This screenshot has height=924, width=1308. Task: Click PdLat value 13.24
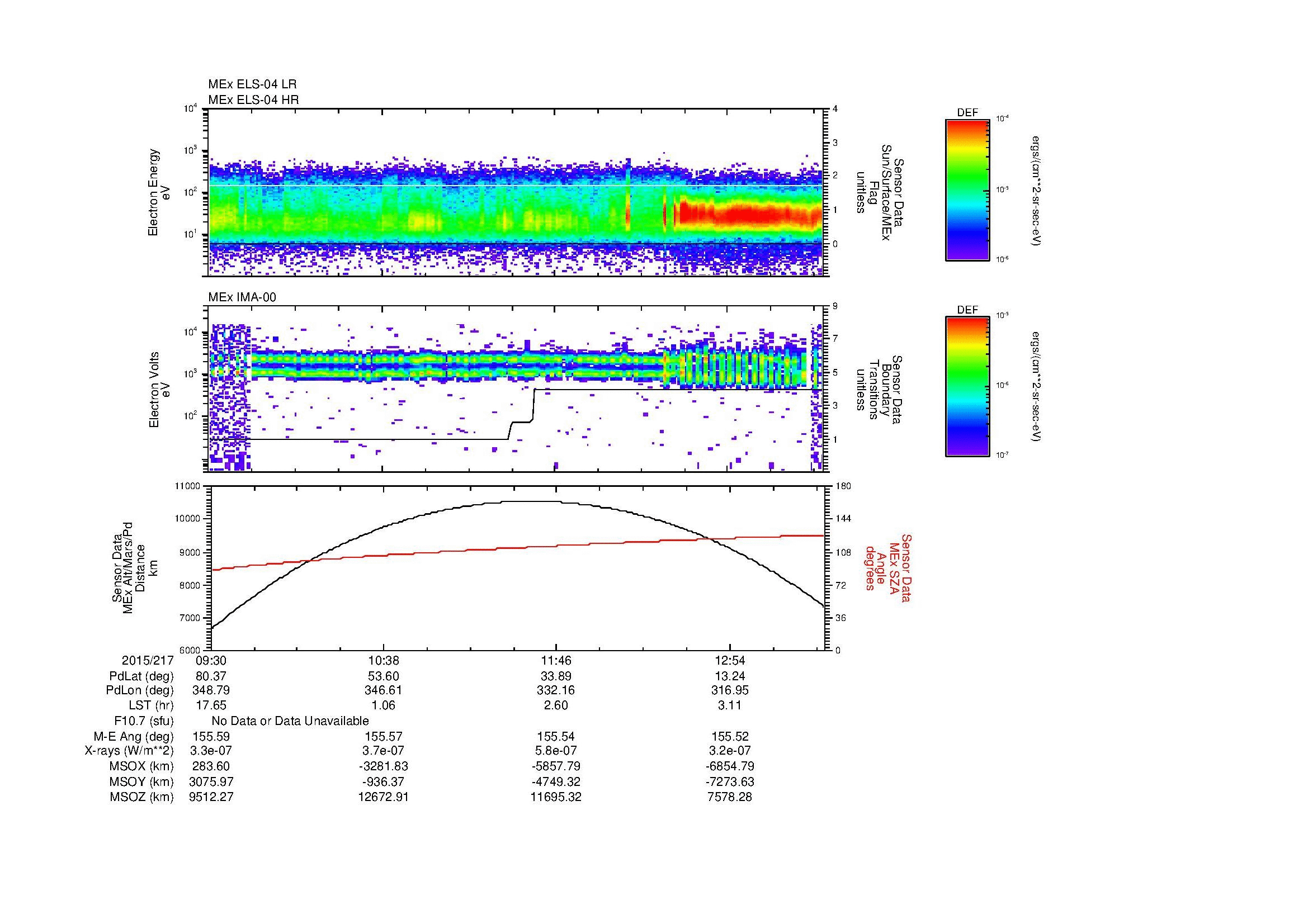pos(730,676)
